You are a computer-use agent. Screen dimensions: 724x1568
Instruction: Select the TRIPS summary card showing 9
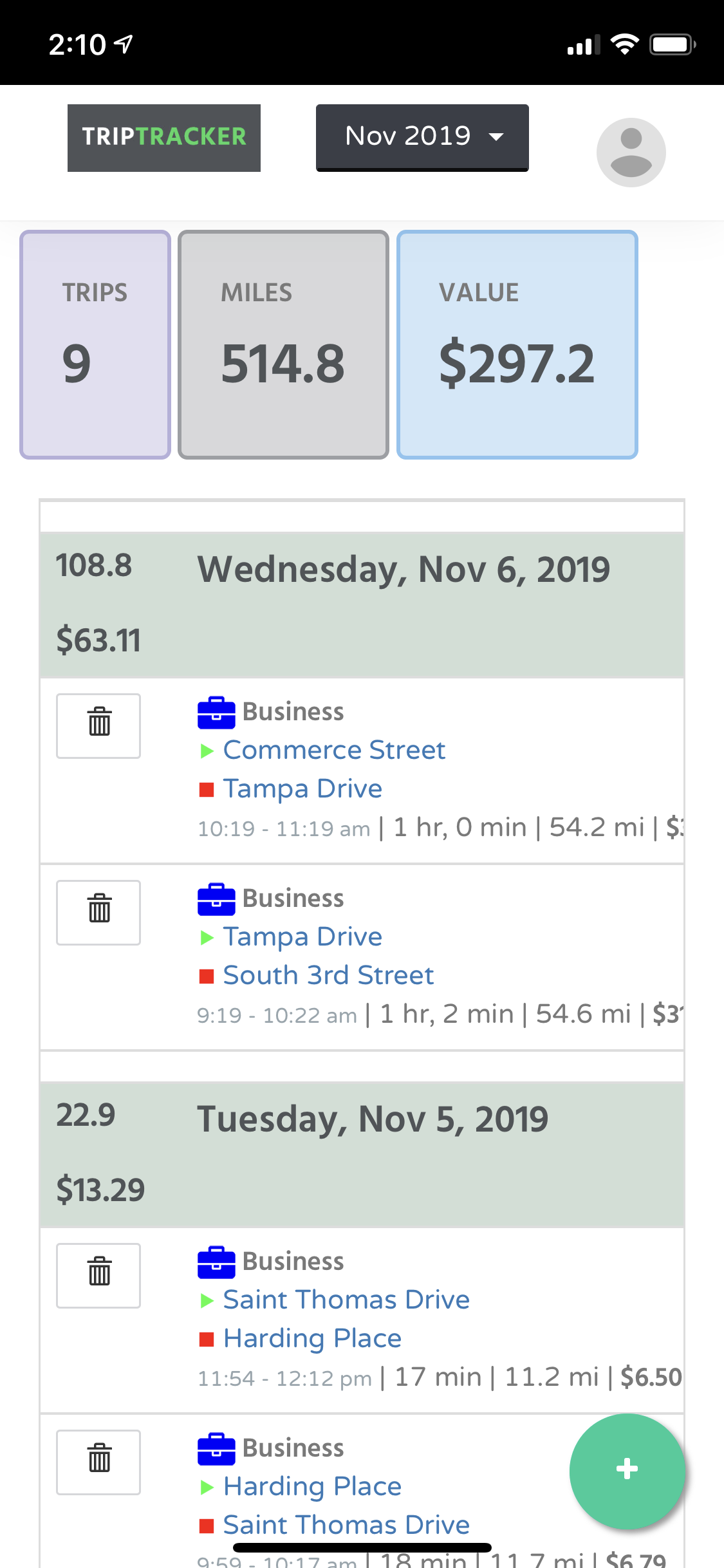(x=95, y=343)
